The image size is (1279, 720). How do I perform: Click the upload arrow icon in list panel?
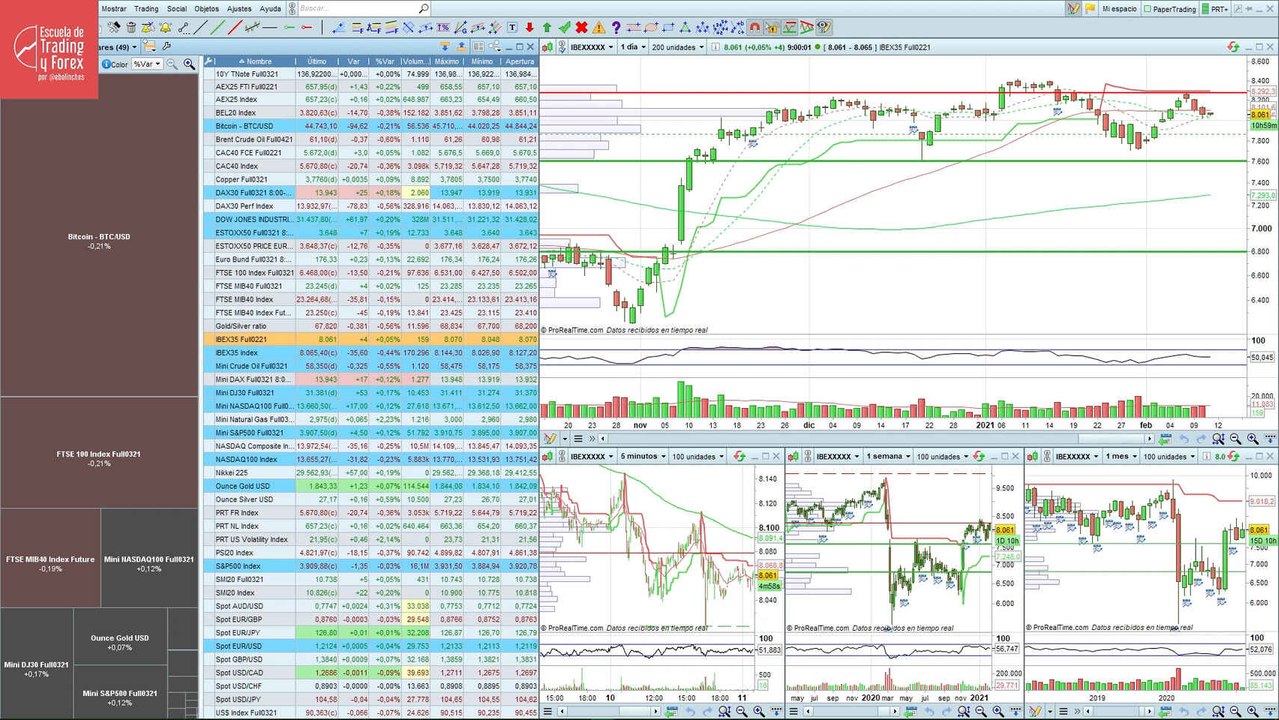click(x=462, y=46)
